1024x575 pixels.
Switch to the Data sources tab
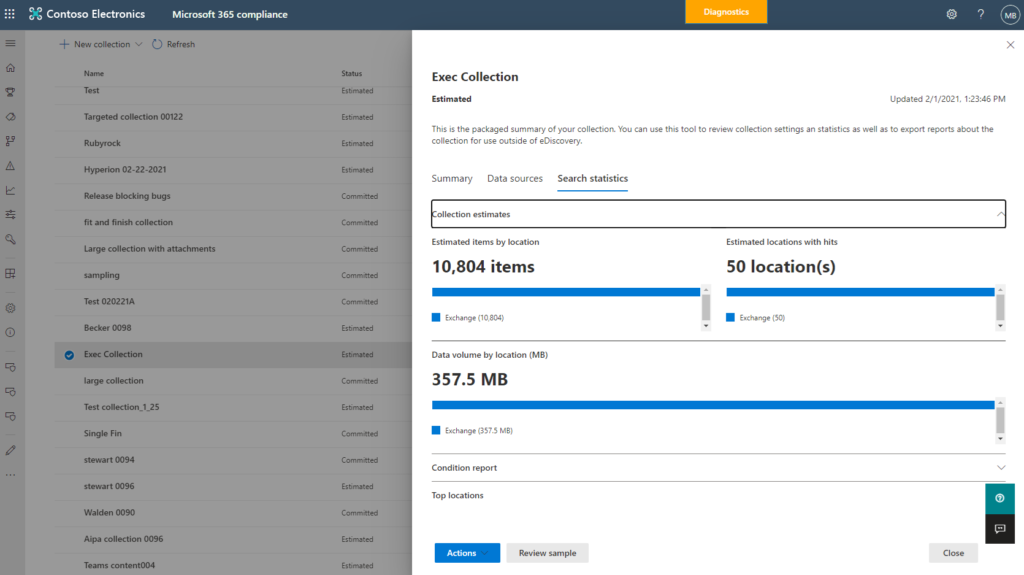tap(515, 178)
